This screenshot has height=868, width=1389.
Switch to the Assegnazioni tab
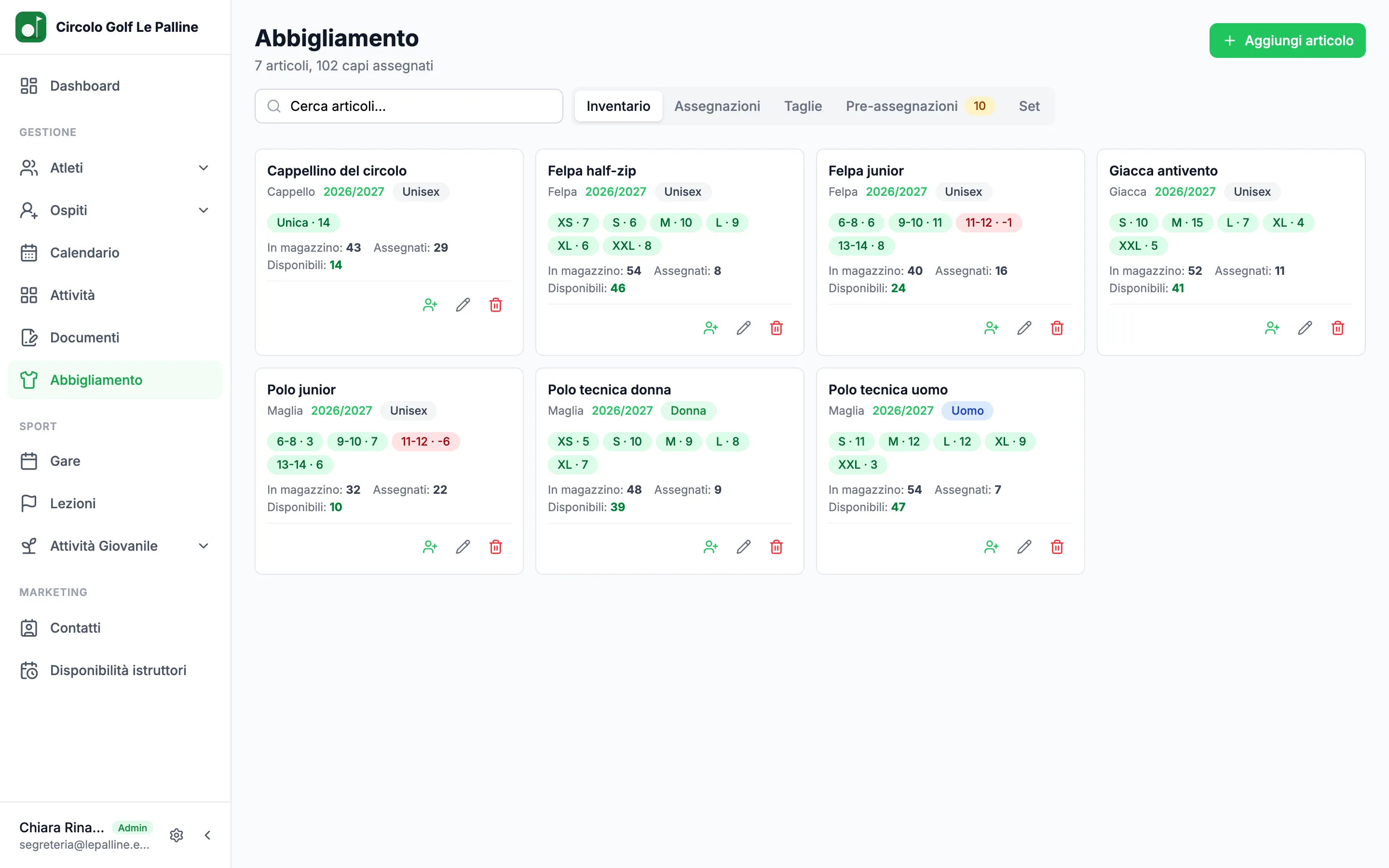point(717,106)
